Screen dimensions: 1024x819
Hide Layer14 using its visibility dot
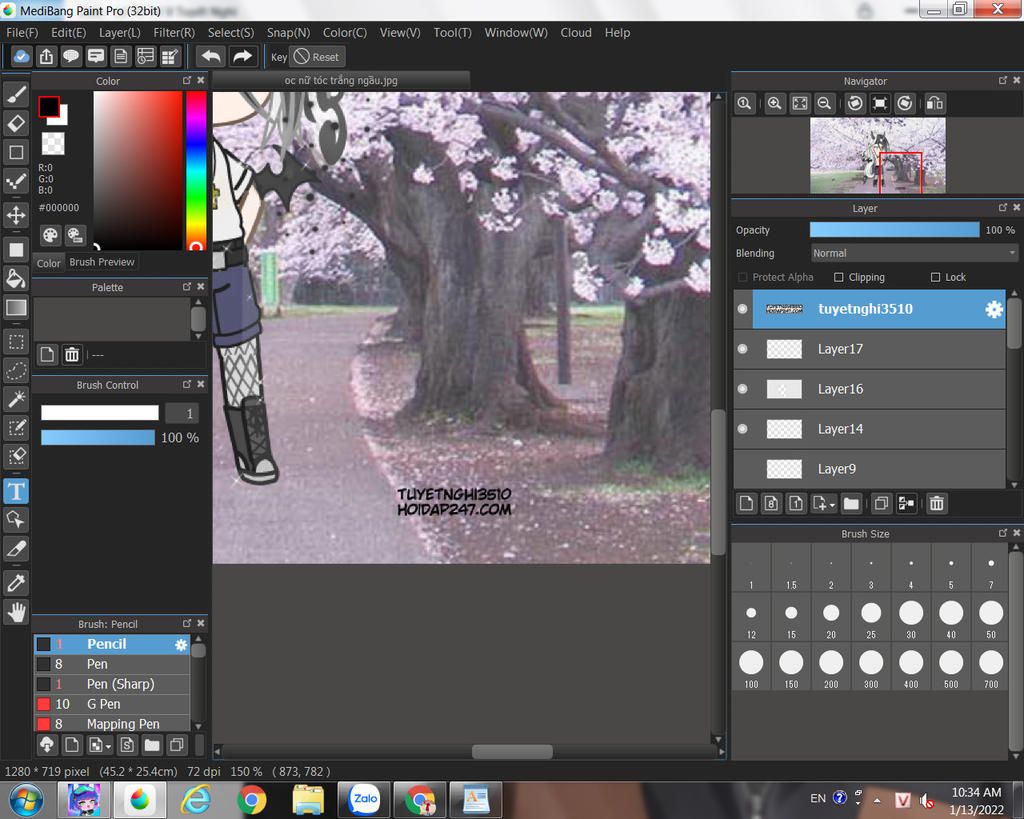743,428
